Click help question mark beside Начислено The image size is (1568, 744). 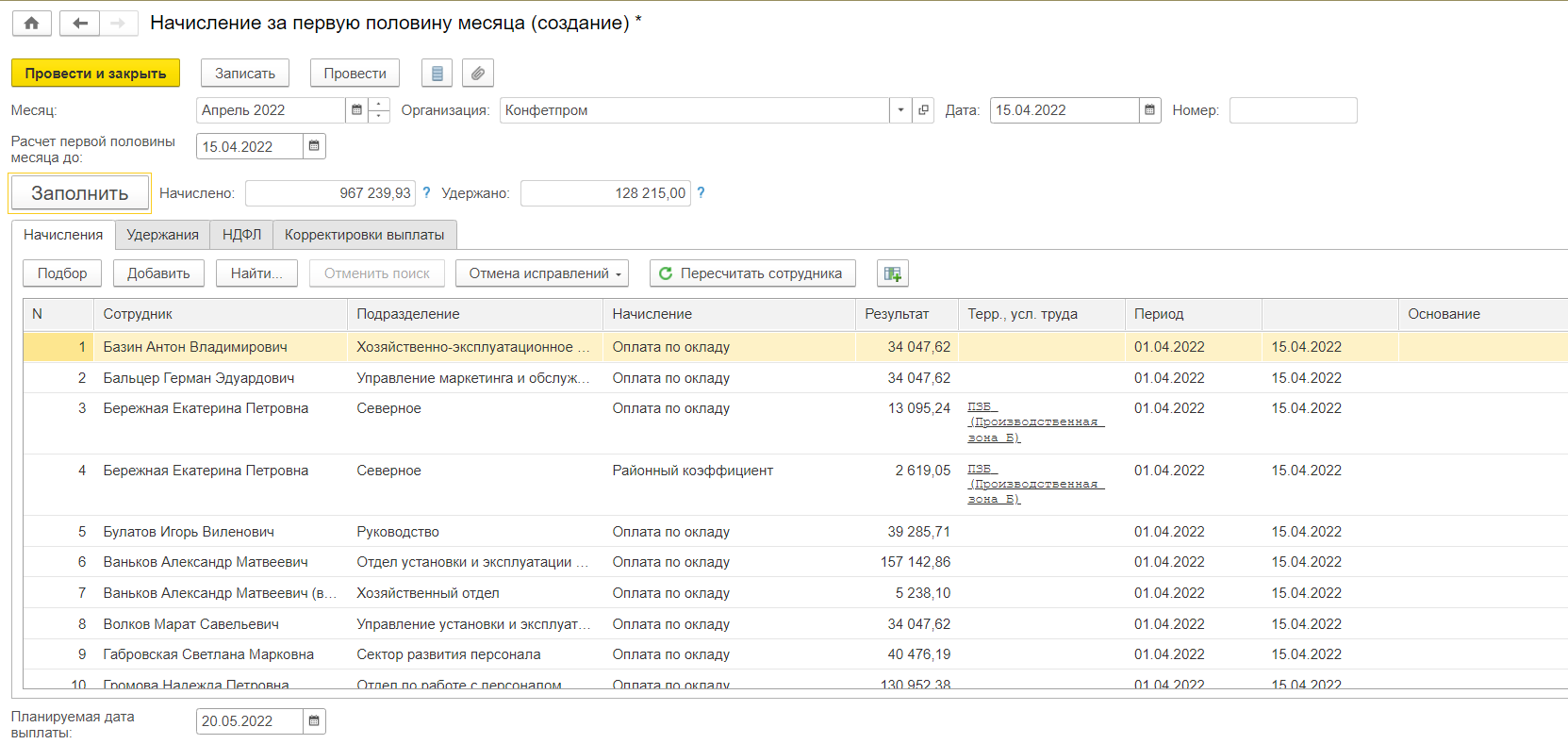426,192
